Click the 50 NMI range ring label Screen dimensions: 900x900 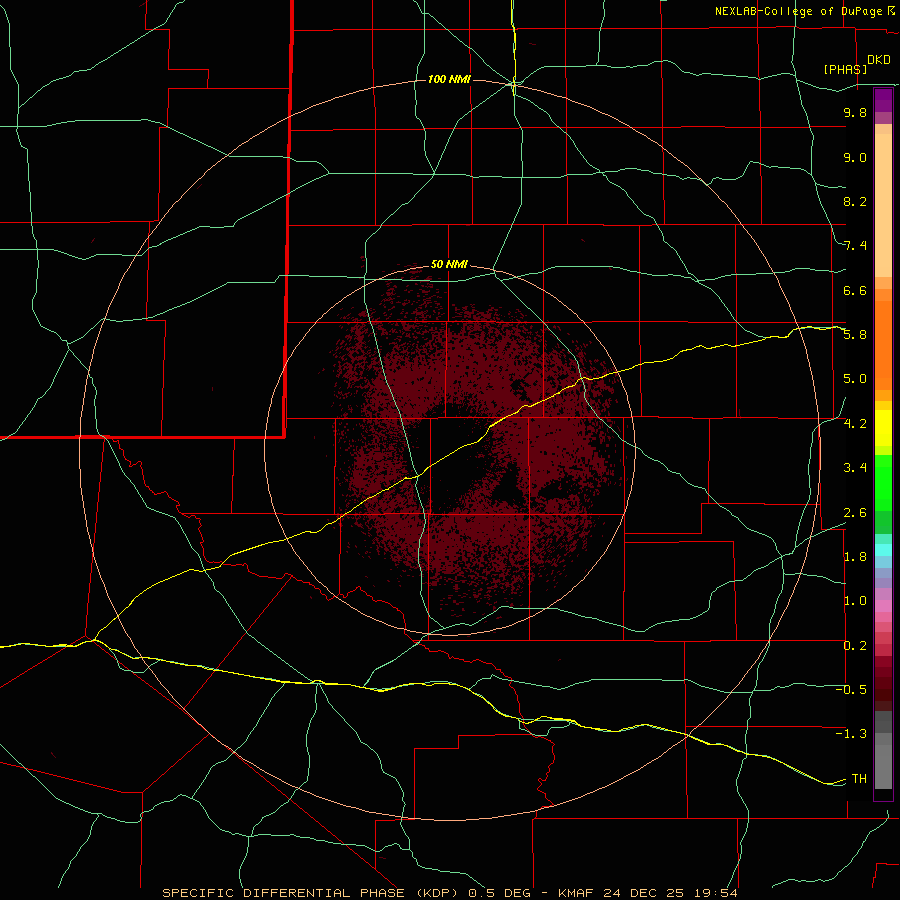point(449,265)
